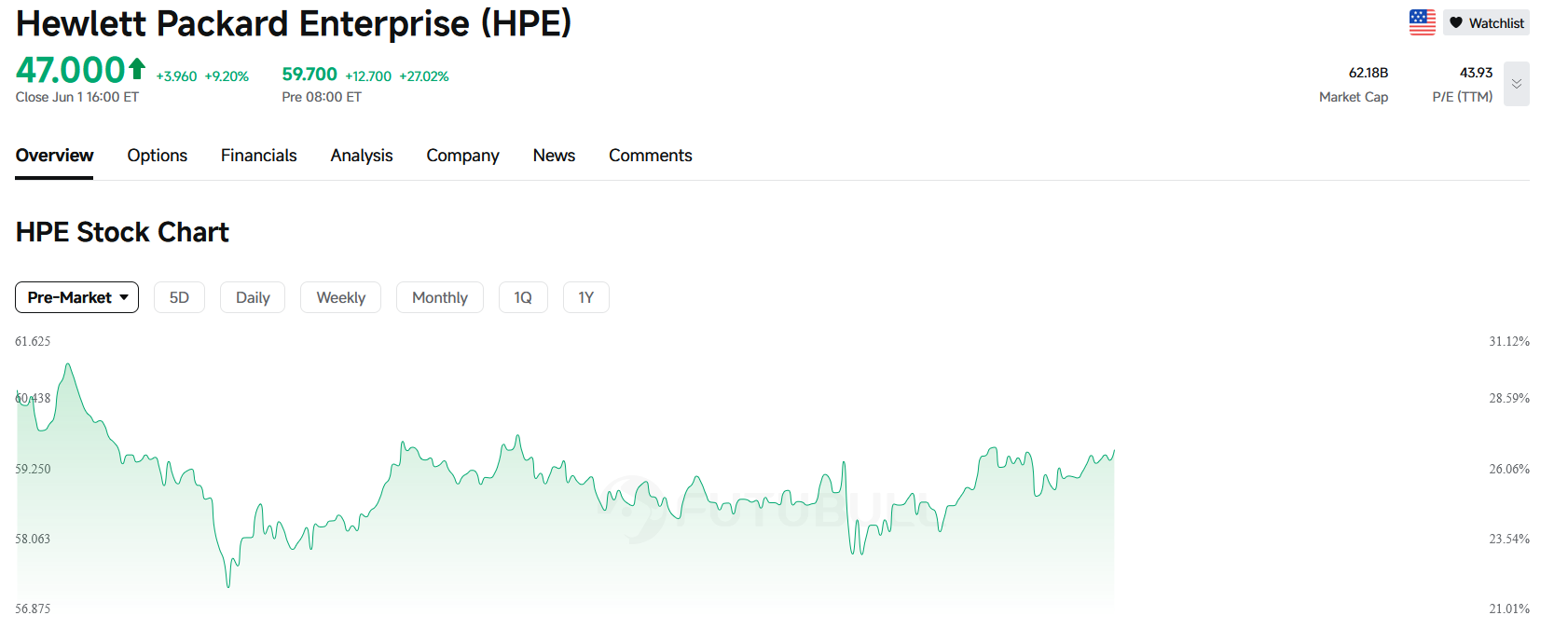Select the 1Y chart interval

pyautogui.click(x=586, y=297)
